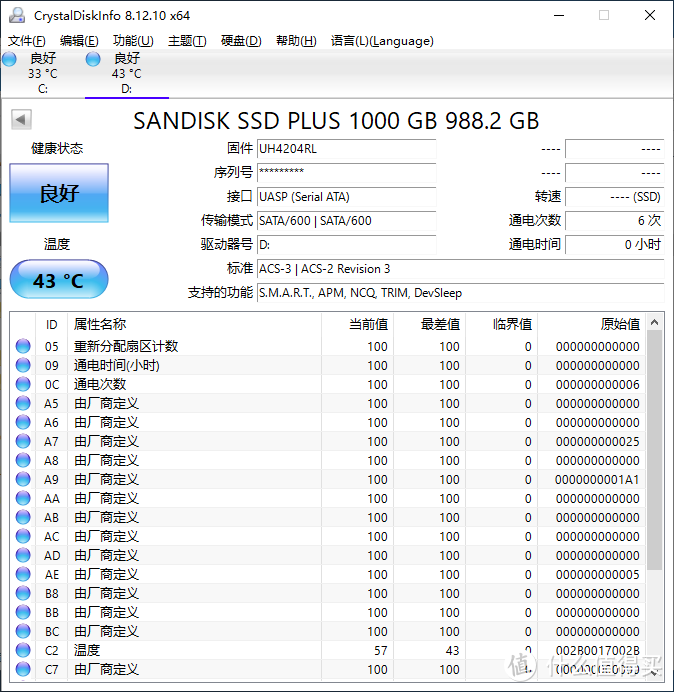This screenshot has height=692, width=674.
Task: Click the 传输模式 field SATA/600 | SATA/600
Action: click(x=346, y=220)
